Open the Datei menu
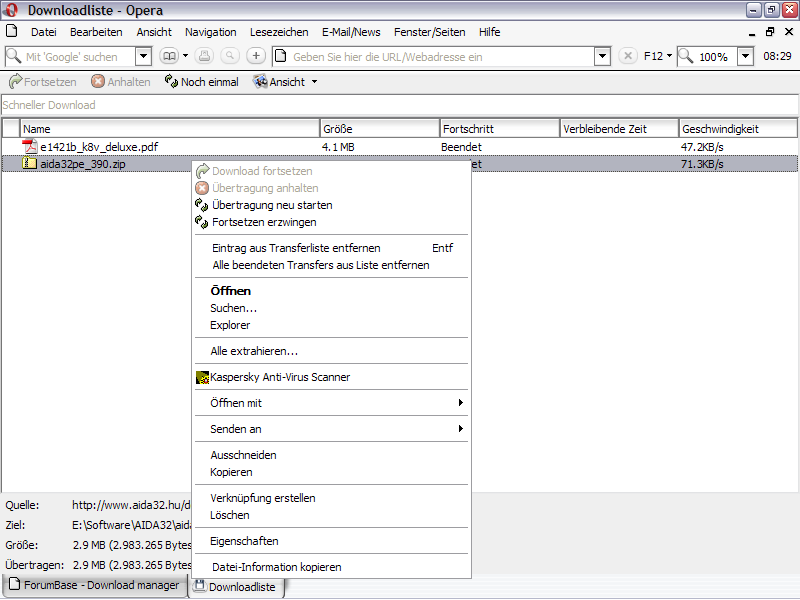The height and width of the screenshot is (600, 800). point(43,32)
